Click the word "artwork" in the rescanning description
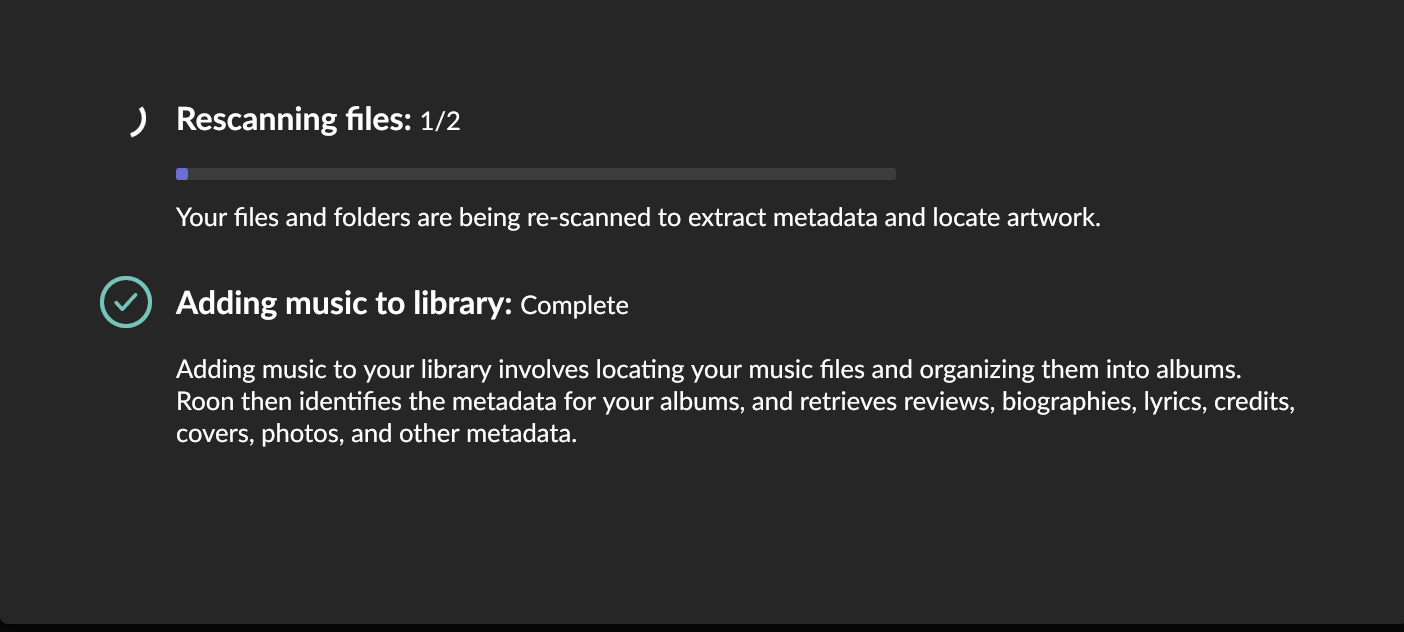The height and width of the screenshot is (632, 1404). pyautogui.click(x=1057, y=217)
